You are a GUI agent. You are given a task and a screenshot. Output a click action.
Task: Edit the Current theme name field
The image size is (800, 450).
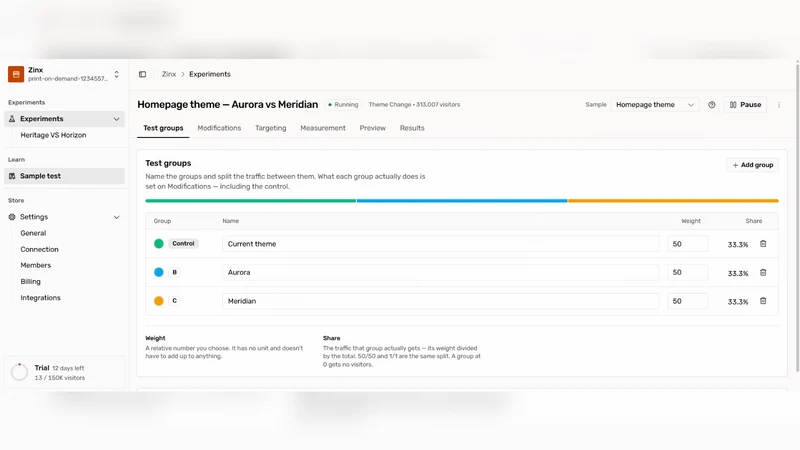(440, 244)
